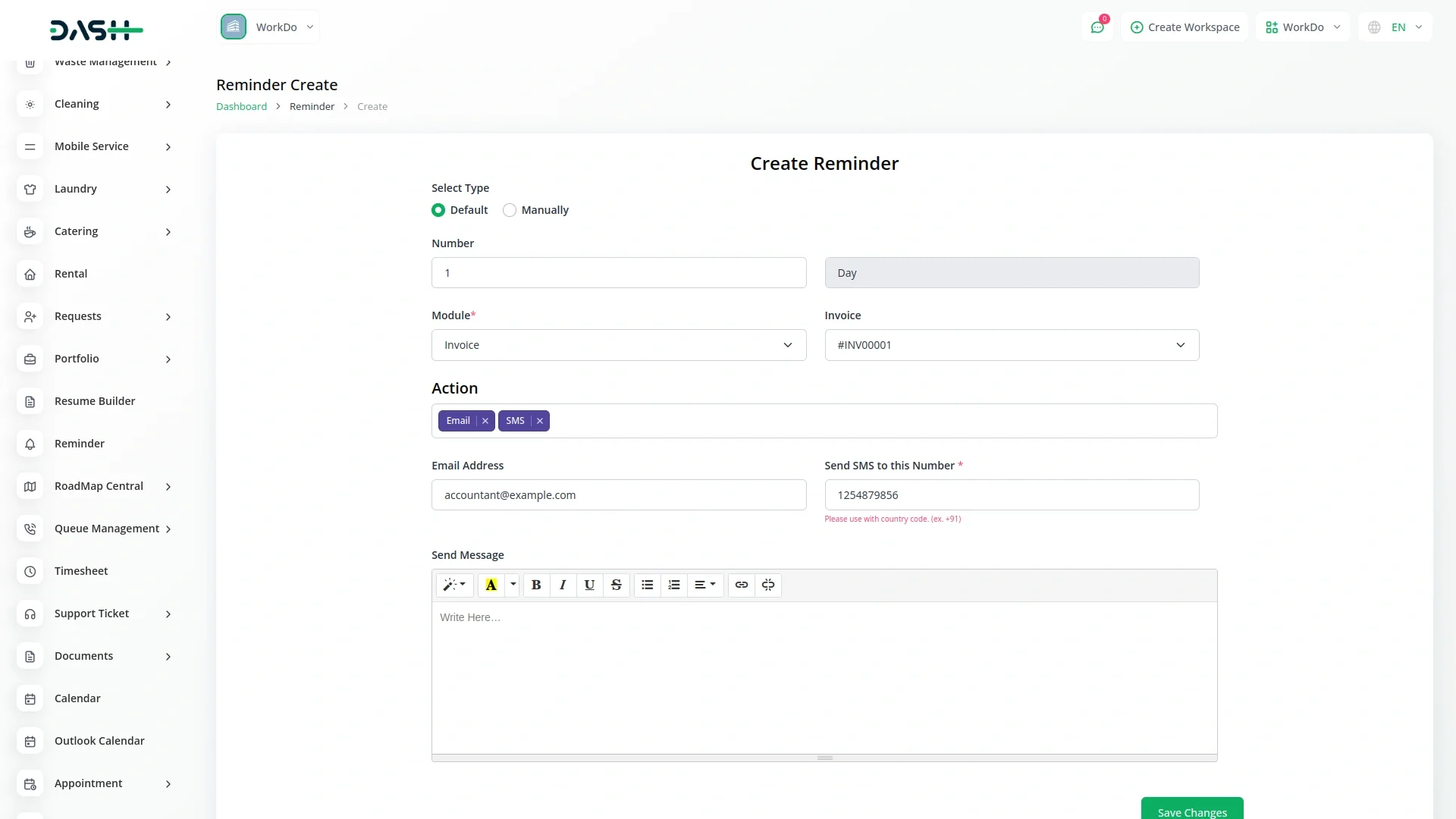
Task: Click the Reminder bell icon in sidebar
Action: point(30,444)
